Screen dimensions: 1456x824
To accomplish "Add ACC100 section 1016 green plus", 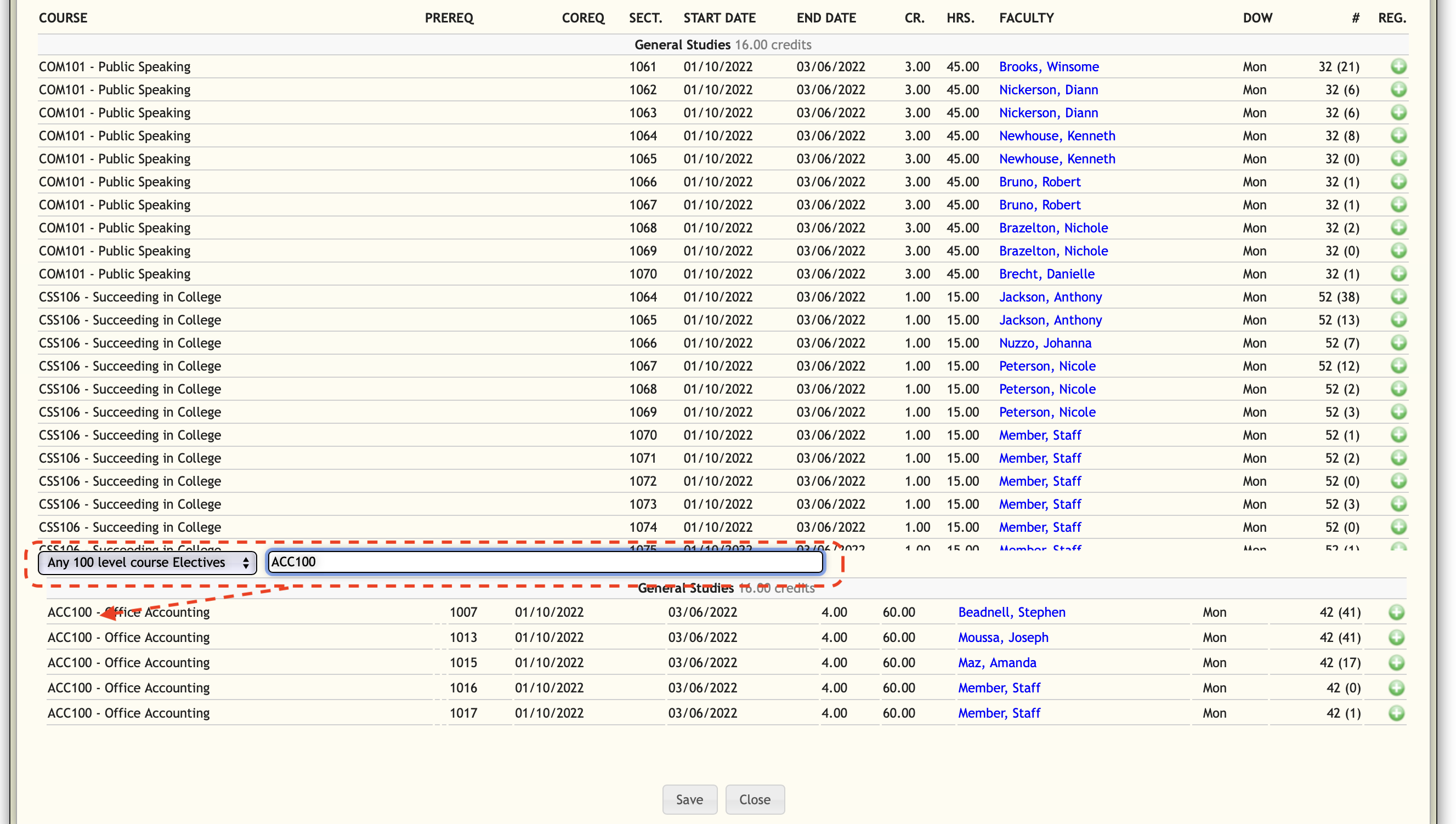I will (x=1396, y=688).
